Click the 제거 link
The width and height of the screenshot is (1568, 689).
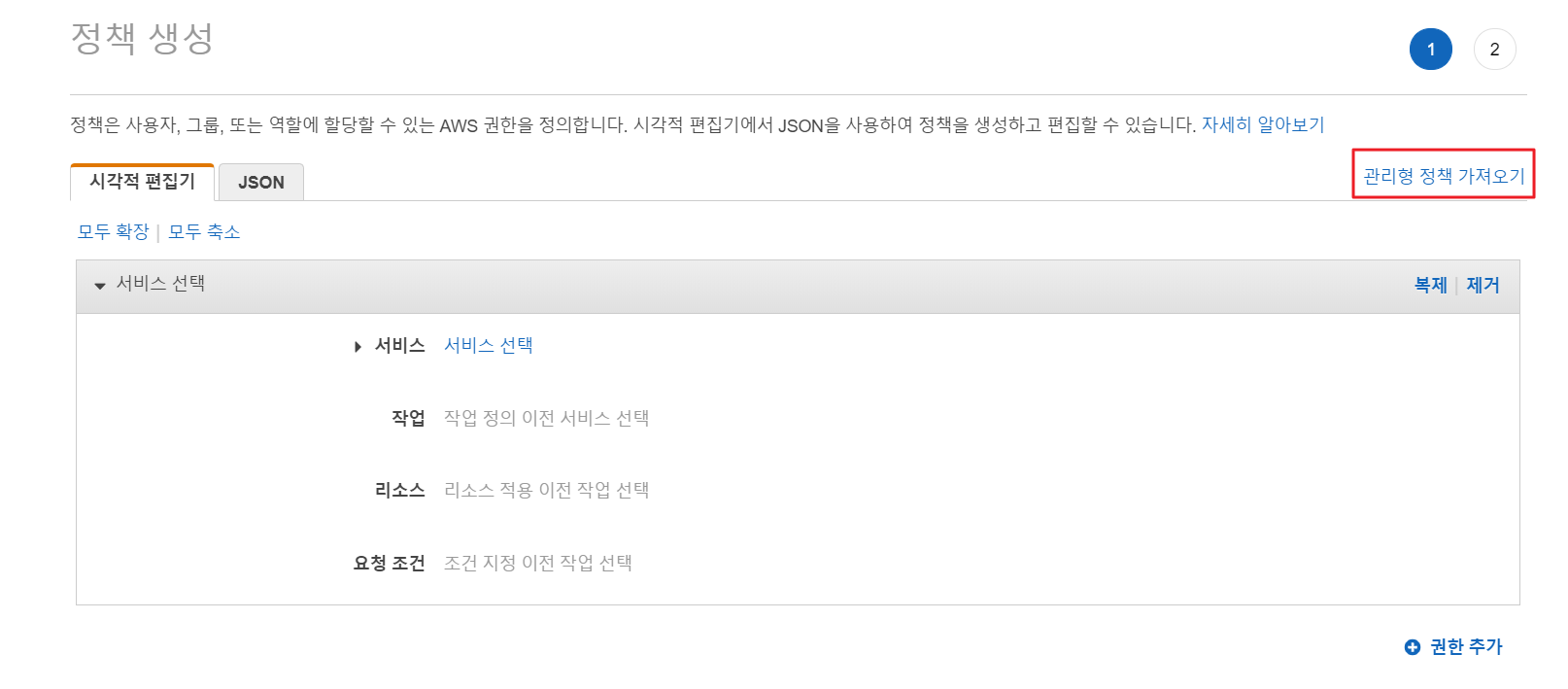1483,286
